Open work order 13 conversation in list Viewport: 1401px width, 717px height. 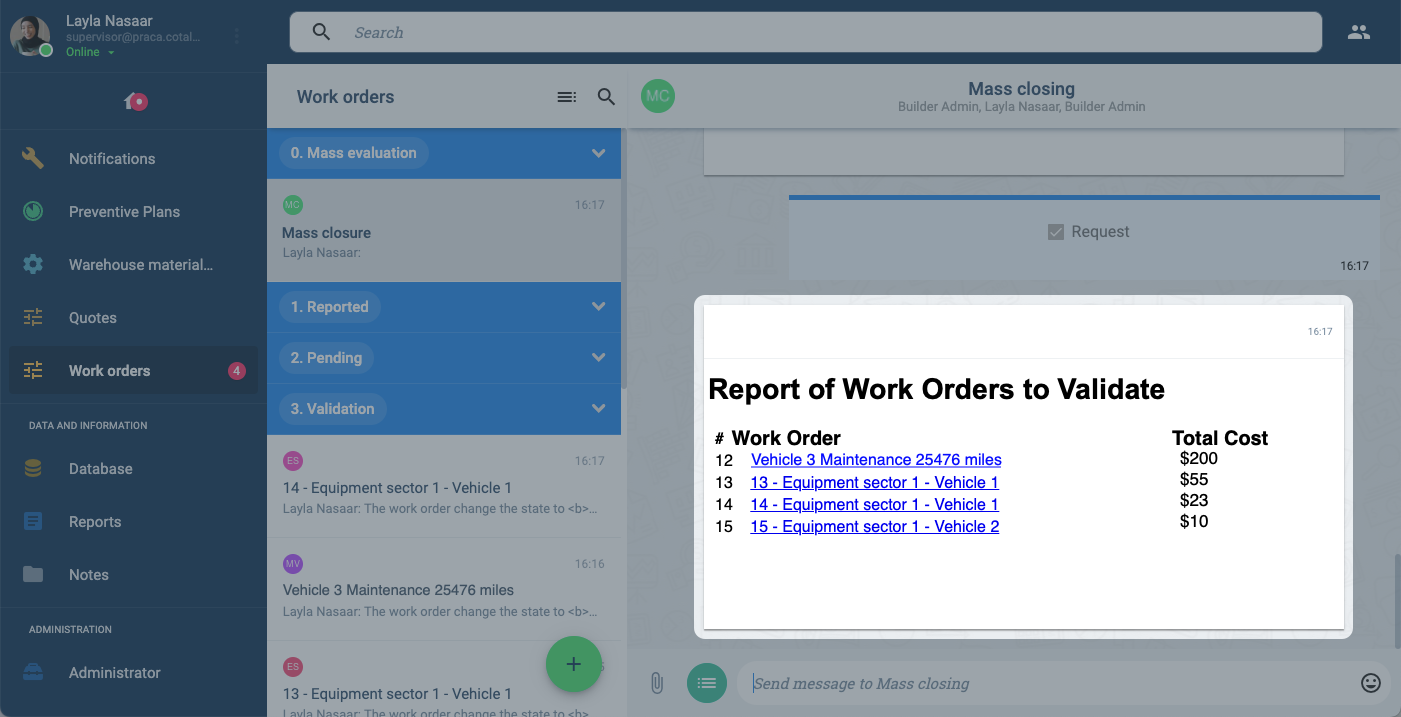click(444, 680)
